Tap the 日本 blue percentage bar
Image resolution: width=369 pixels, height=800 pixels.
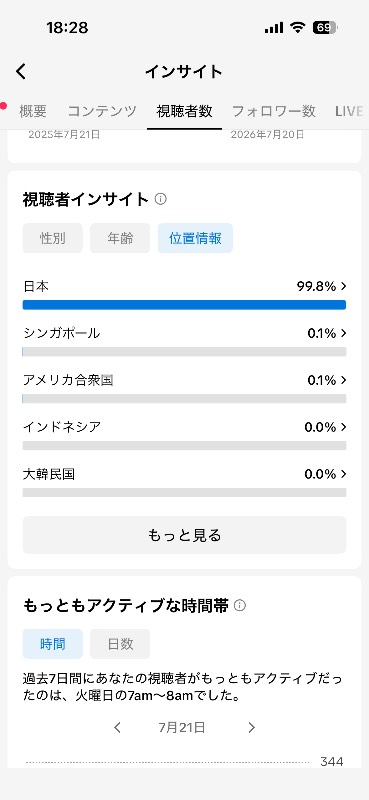tap(184, 305)
